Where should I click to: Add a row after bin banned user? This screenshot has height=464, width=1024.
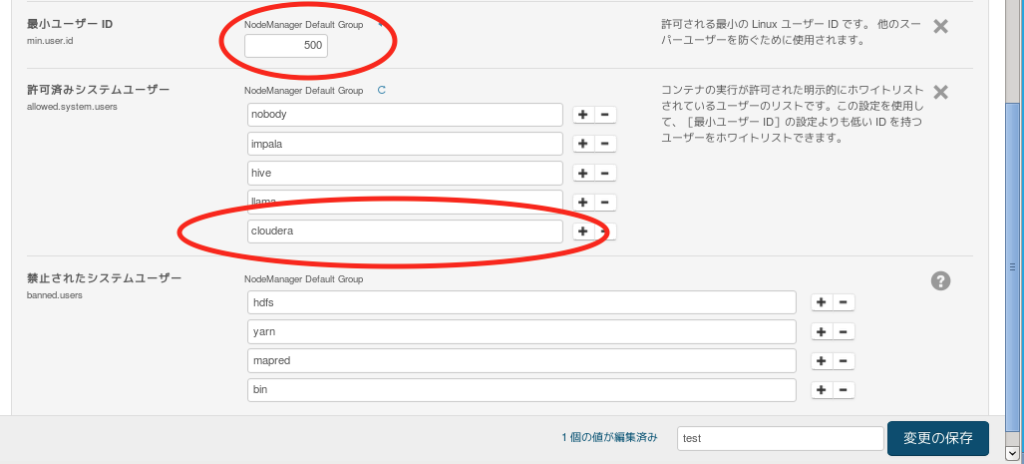pos(822,390)
